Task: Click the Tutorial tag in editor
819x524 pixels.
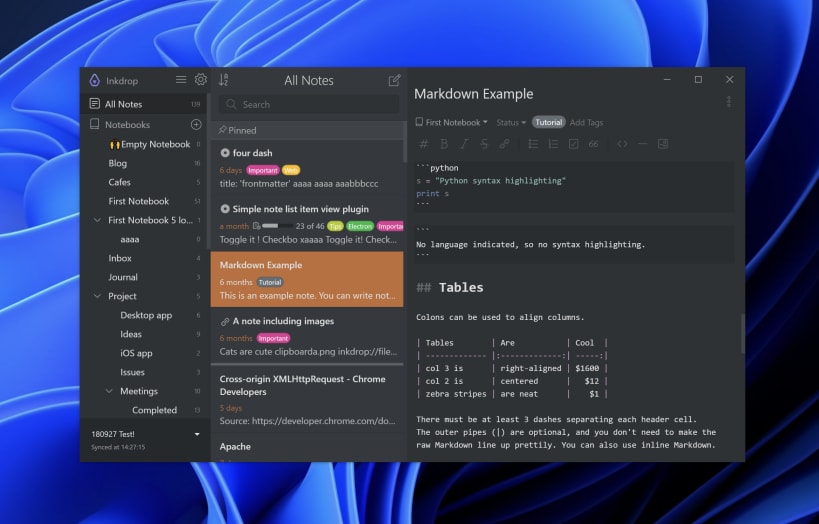Action: click(x=548, y=122)
